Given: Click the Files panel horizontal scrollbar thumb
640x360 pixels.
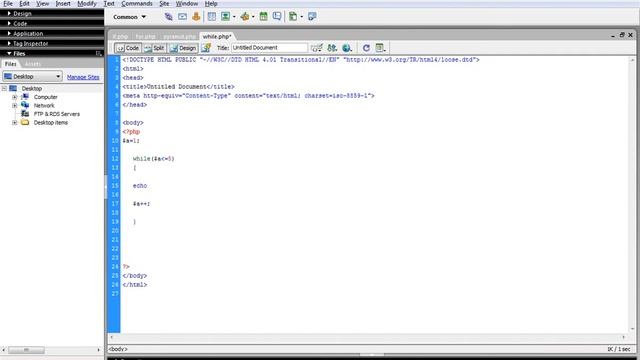Looking at the screenshot, I should click(x=26, y=350).
